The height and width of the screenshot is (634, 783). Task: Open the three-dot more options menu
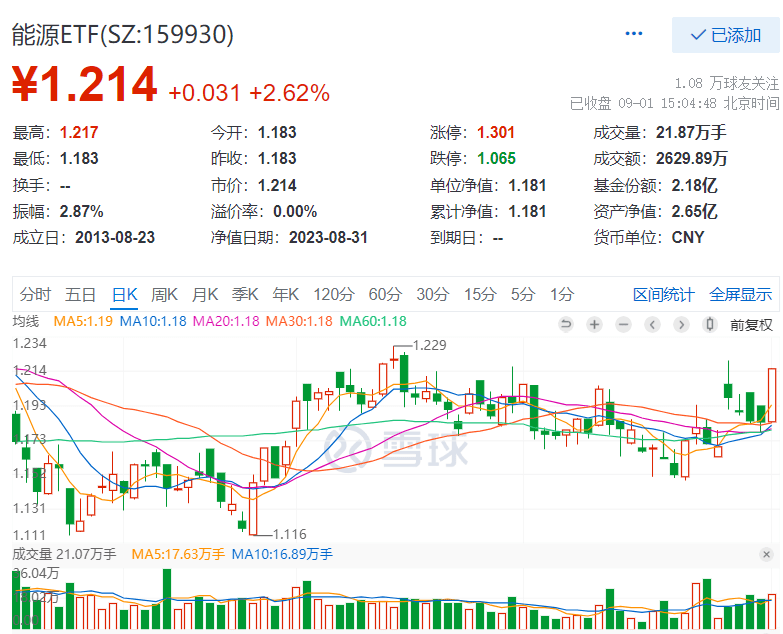634,34
